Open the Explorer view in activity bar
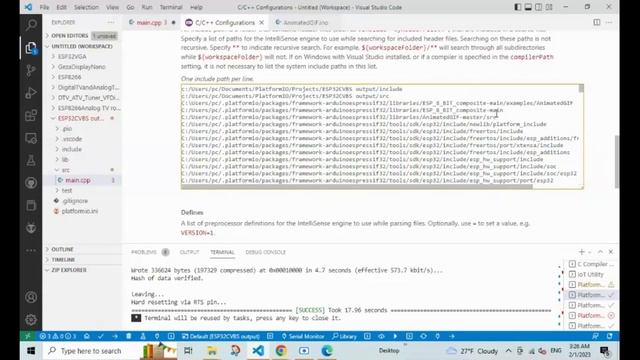640x360 pixels. pyautogui.click(x=31, y=48)
